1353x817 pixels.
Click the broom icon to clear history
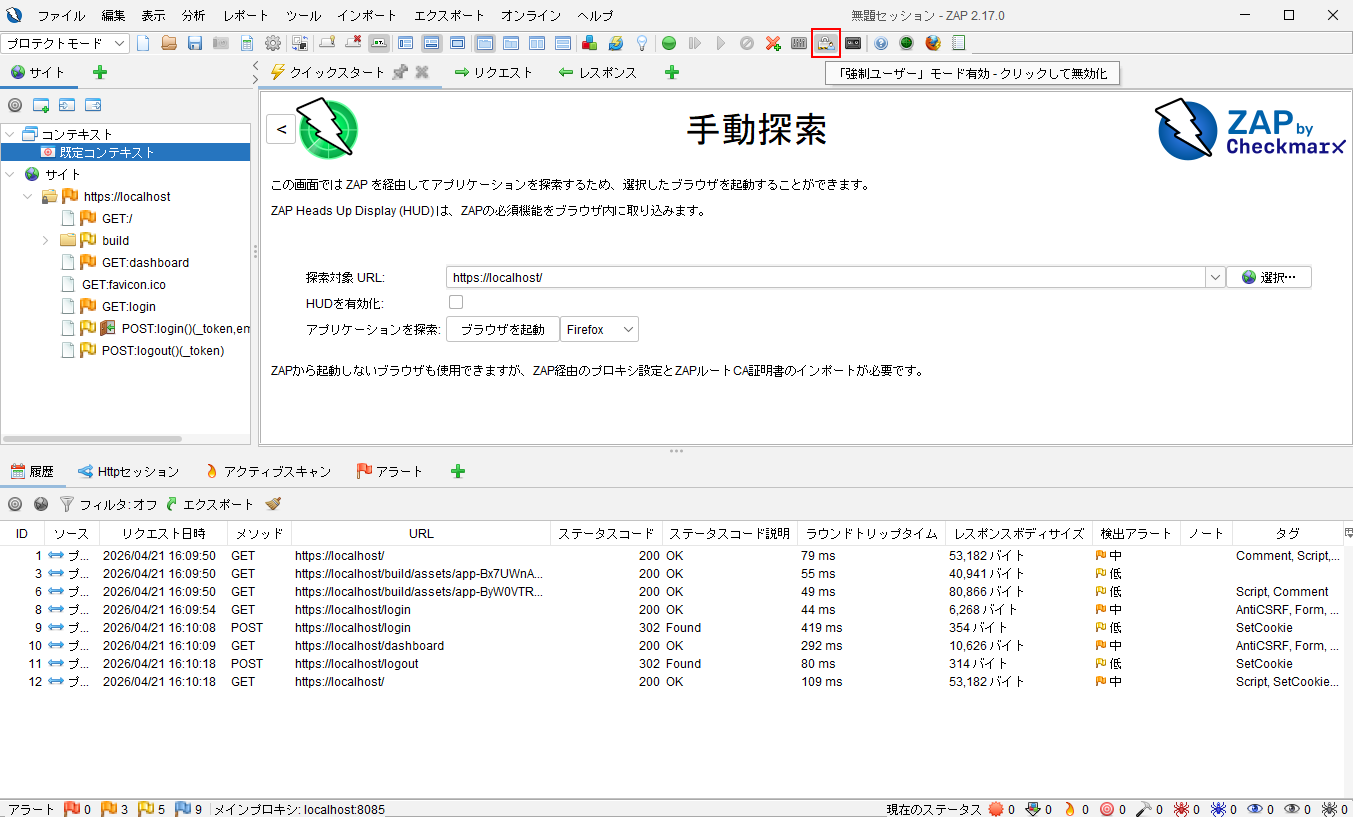273,504
